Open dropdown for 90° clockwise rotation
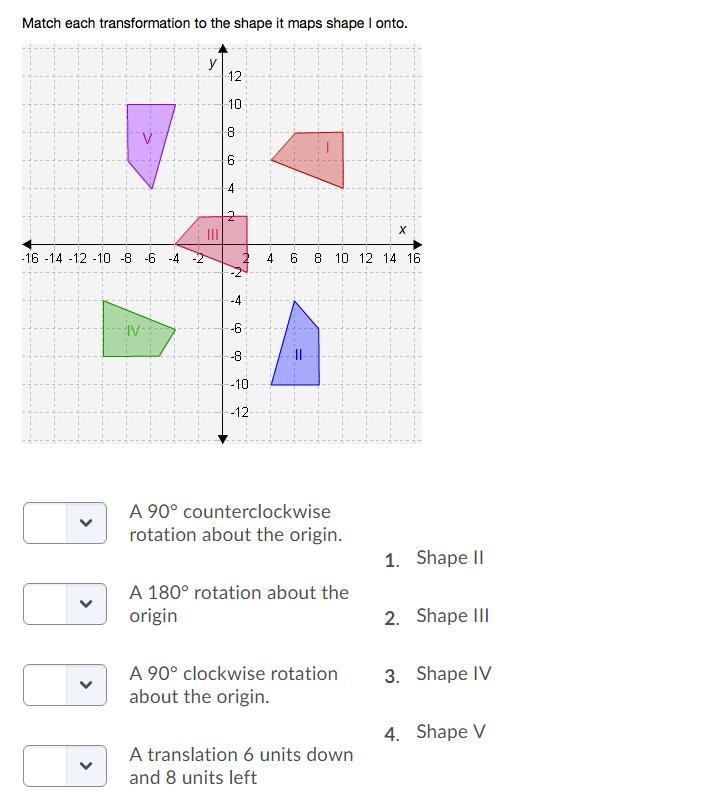The image size is (720, 791). pyautogui.click(x=65, y=685)
